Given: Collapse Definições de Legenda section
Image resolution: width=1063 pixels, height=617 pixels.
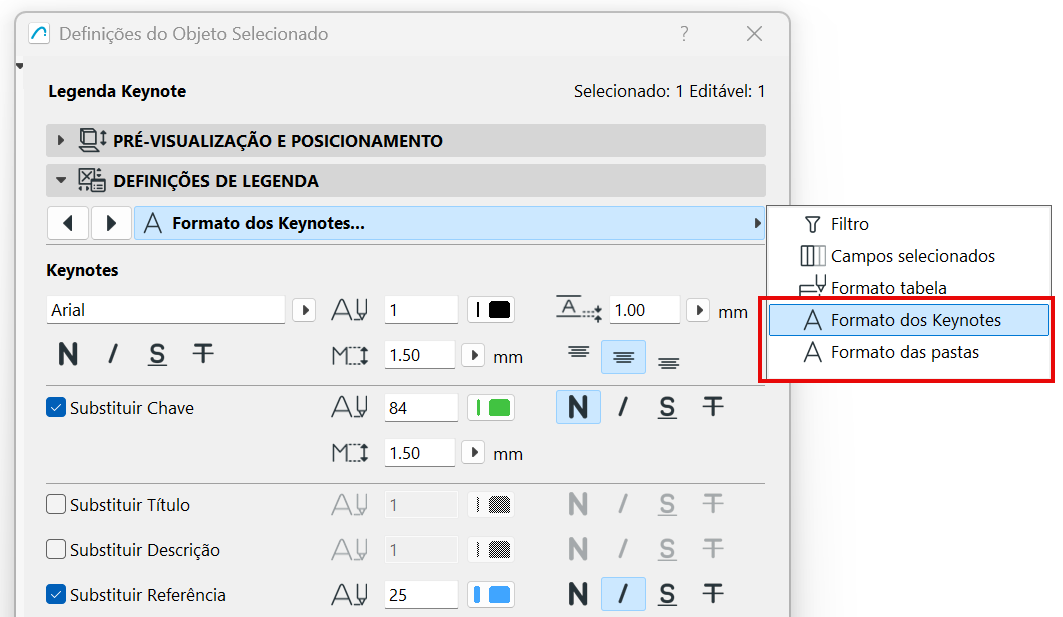Looking at the screenshot, I should (x=61, y=181).
